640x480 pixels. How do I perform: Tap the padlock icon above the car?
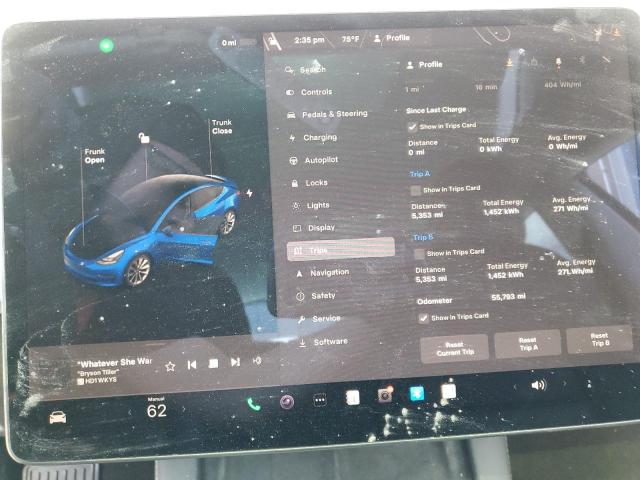144,138
